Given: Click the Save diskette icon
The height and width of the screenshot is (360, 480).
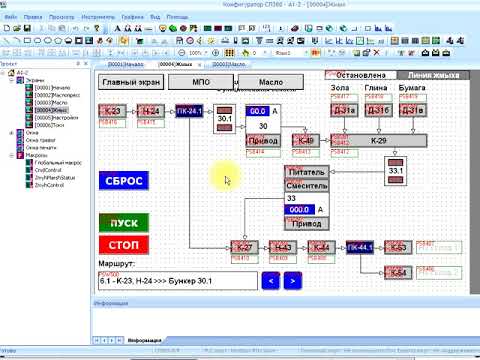Looking at the screenshot, I should [27, 28].
